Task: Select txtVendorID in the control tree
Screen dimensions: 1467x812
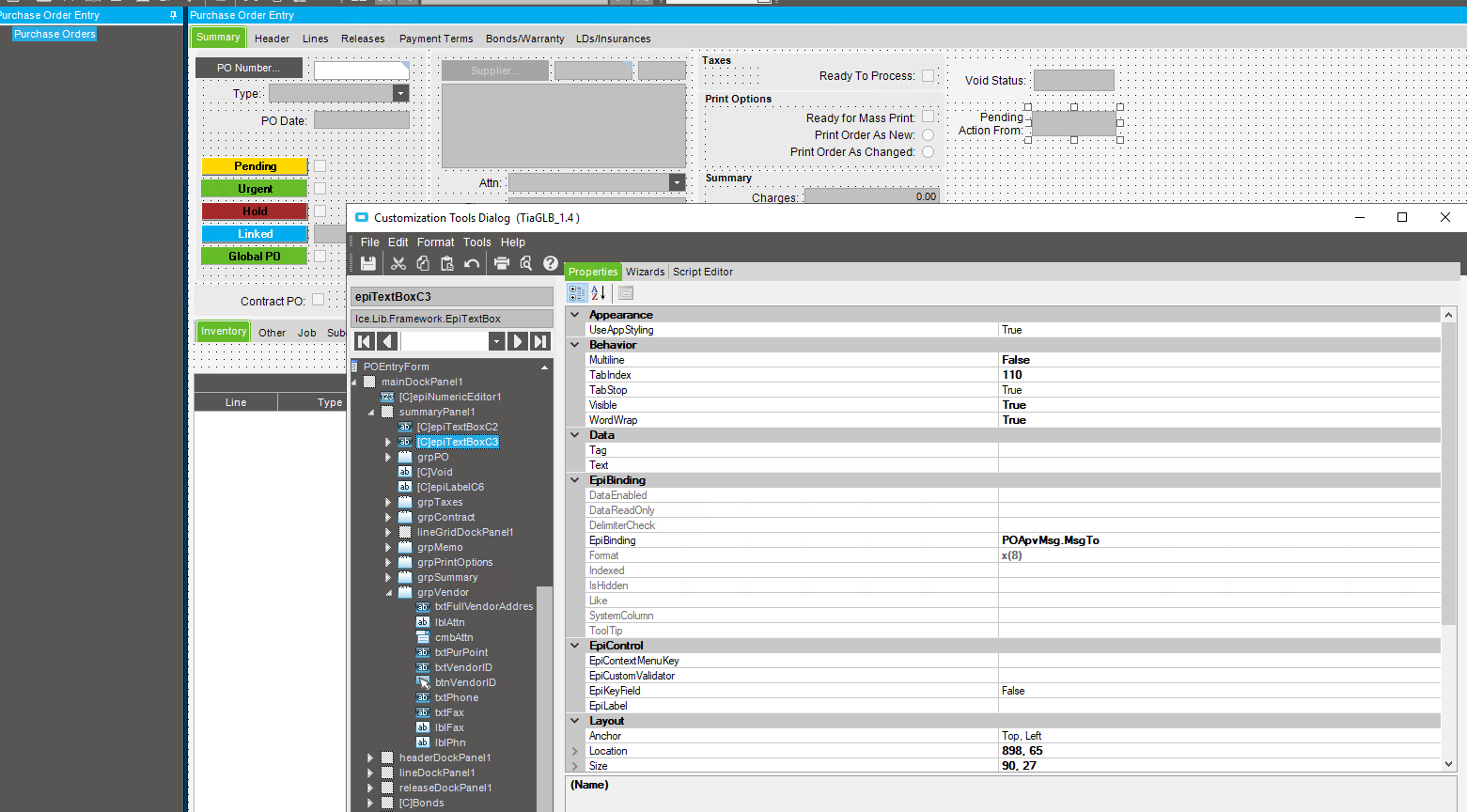Action: pyautogui.click(x=463, y=667)
